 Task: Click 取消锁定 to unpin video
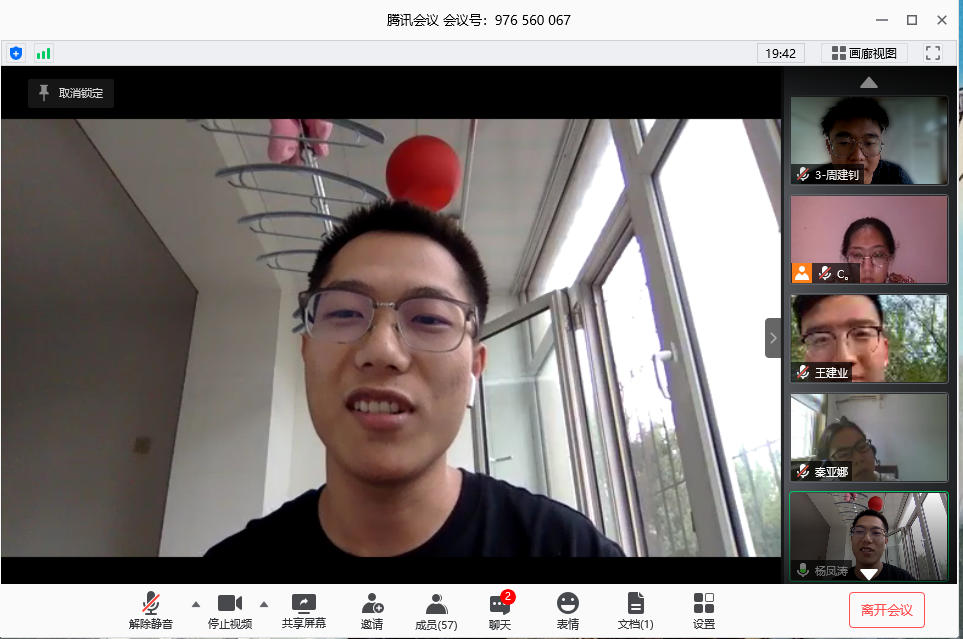71,93
